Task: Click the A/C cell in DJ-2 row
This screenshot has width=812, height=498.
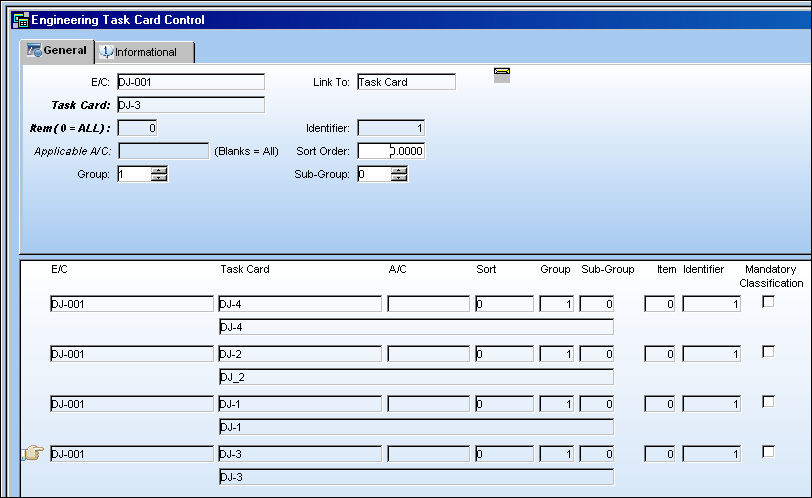Action: click(428, 354)
